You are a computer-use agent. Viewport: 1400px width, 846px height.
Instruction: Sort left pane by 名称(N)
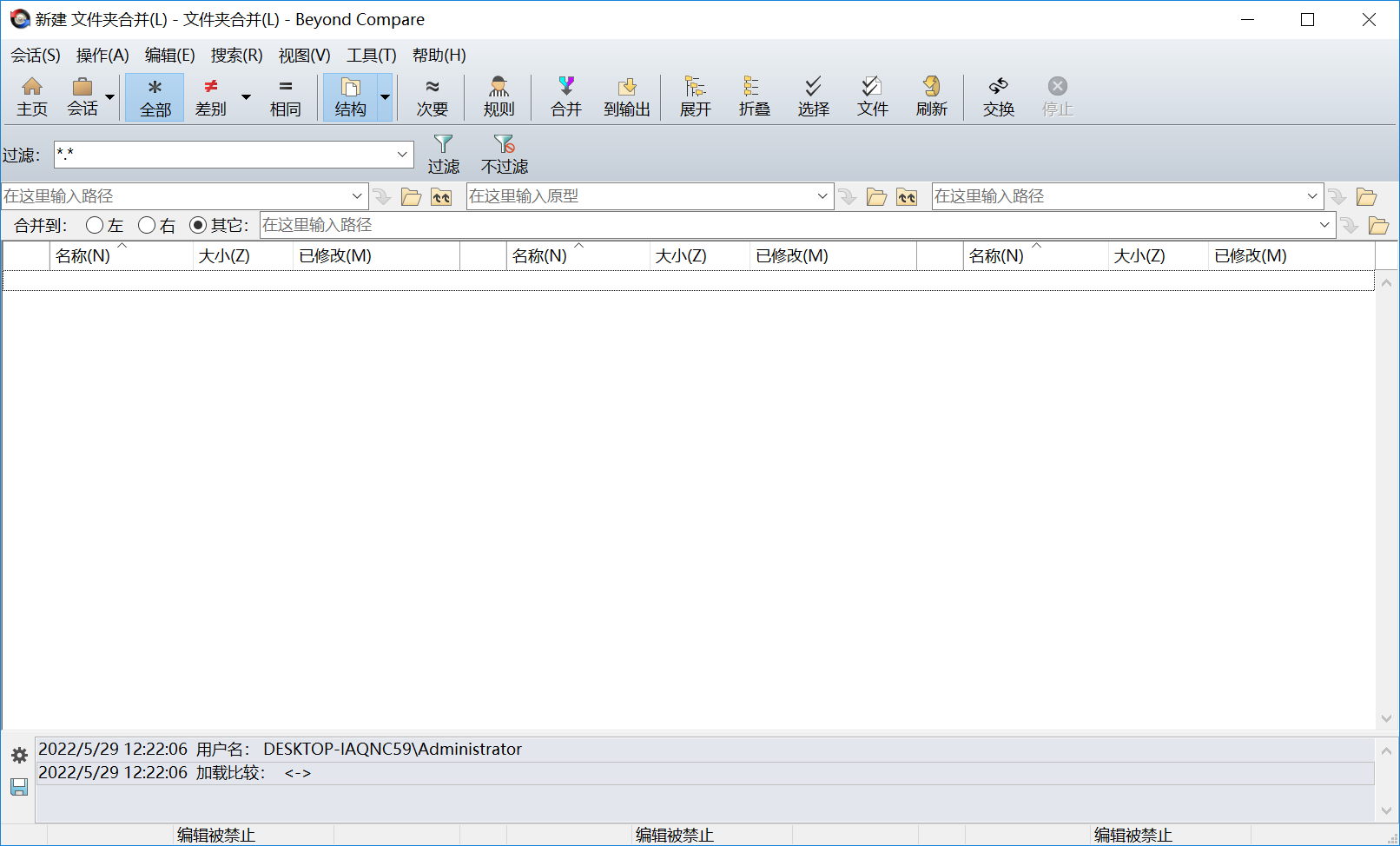click(122, 256)
